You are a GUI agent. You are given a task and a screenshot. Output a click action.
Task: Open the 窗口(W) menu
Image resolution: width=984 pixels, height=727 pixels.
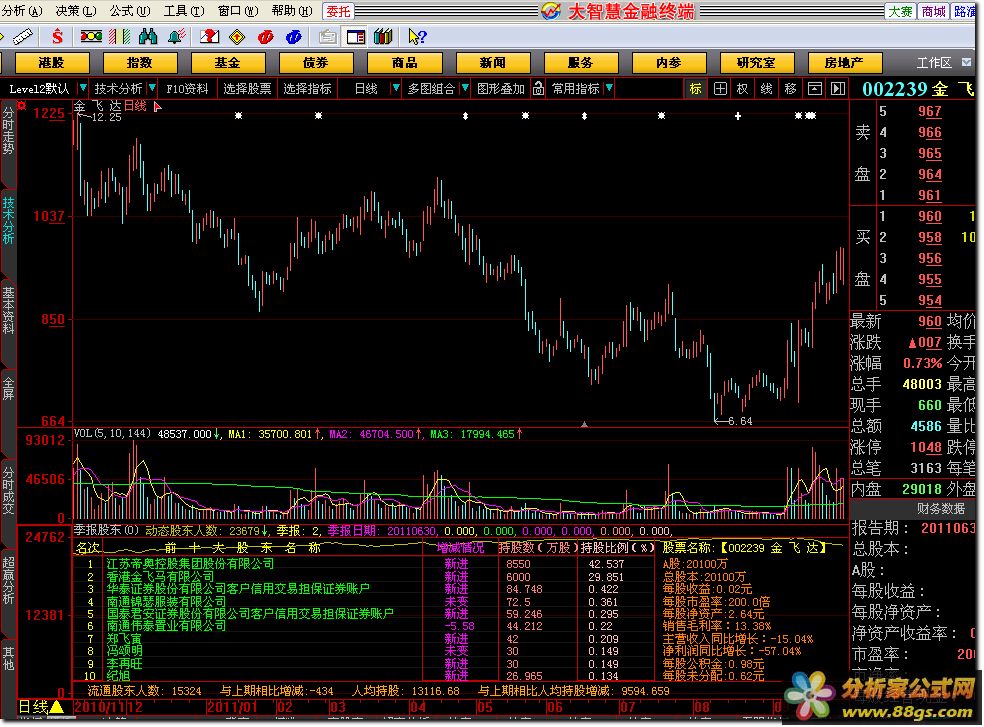(238, 11)
